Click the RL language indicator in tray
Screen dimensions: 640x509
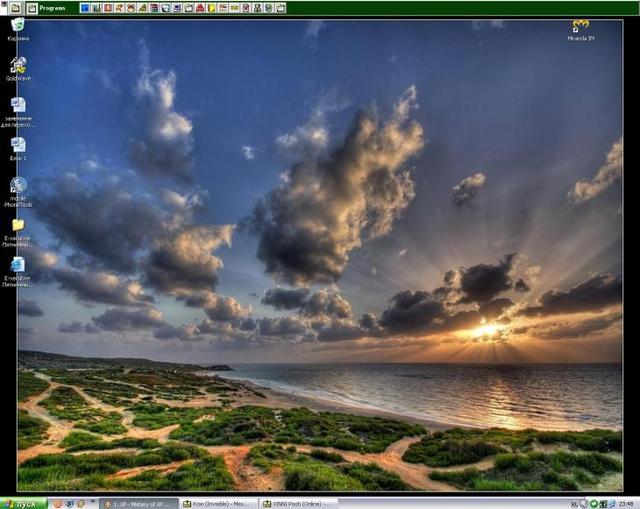(573, 503)
